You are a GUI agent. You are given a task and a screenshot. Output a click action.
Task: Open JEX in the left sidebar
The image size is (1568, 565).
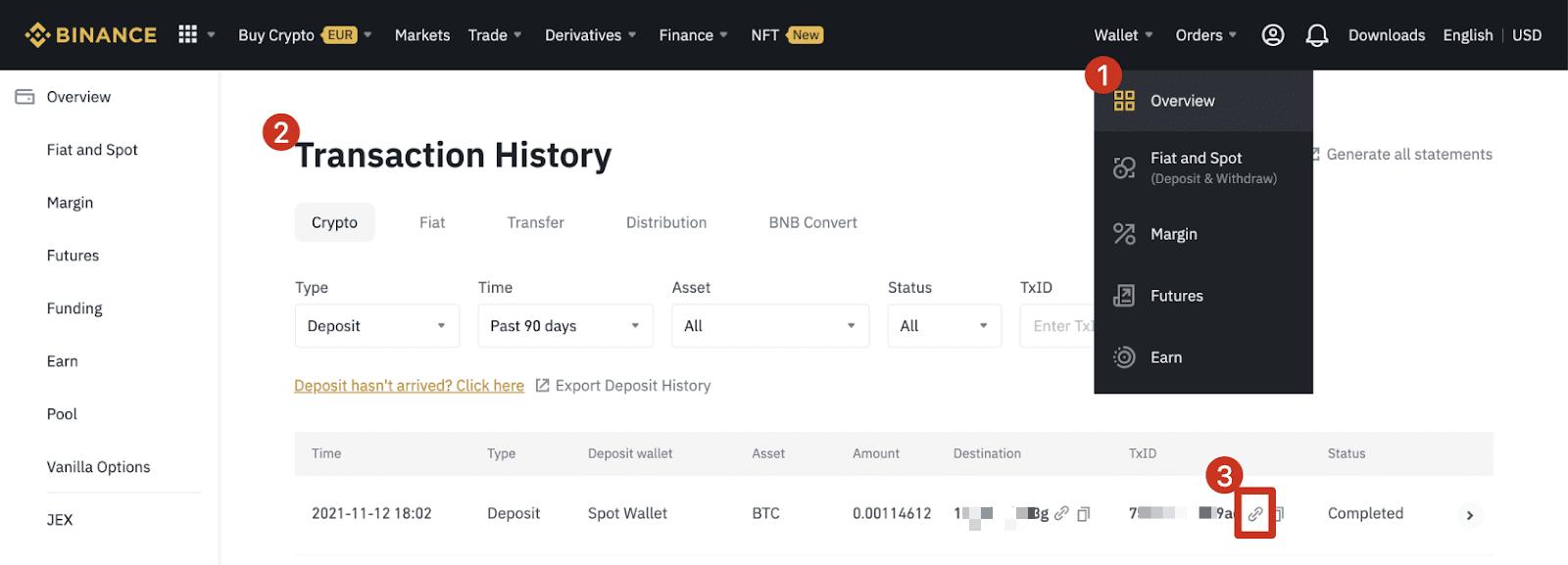pyautogui.click(x=60, y=520)
